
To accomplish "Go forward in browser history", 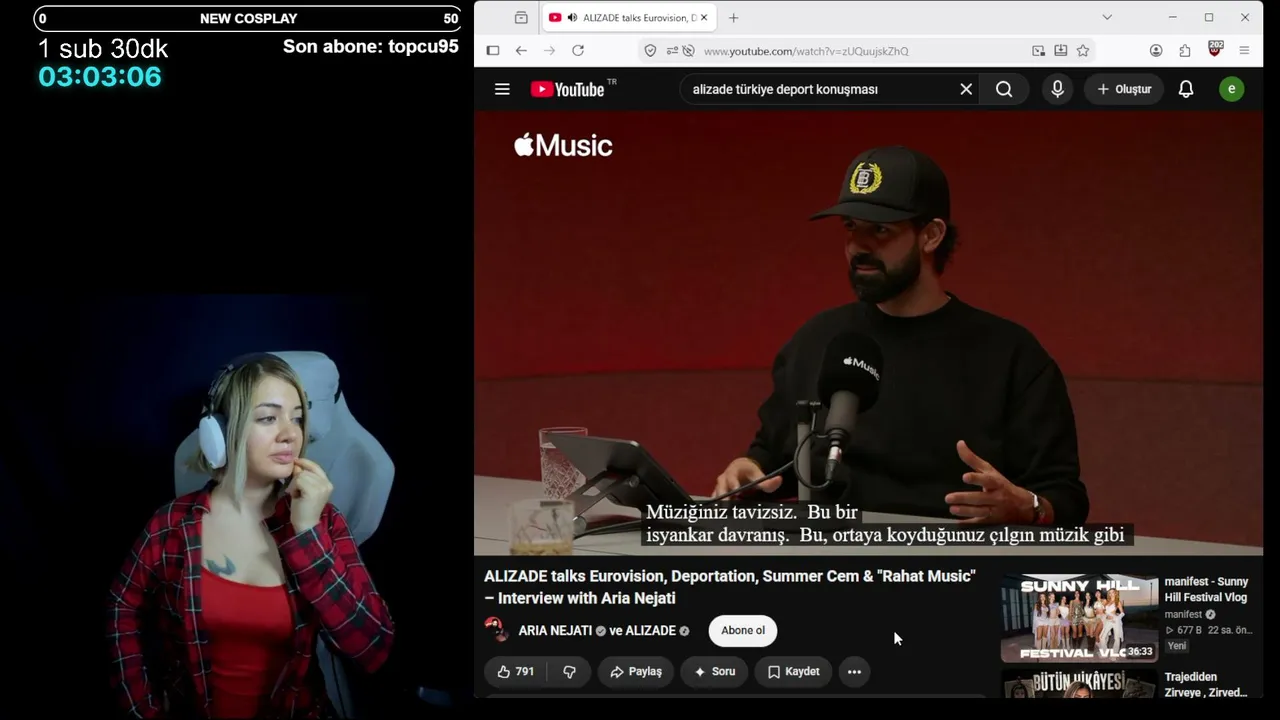I will click(x=549, y=50).
